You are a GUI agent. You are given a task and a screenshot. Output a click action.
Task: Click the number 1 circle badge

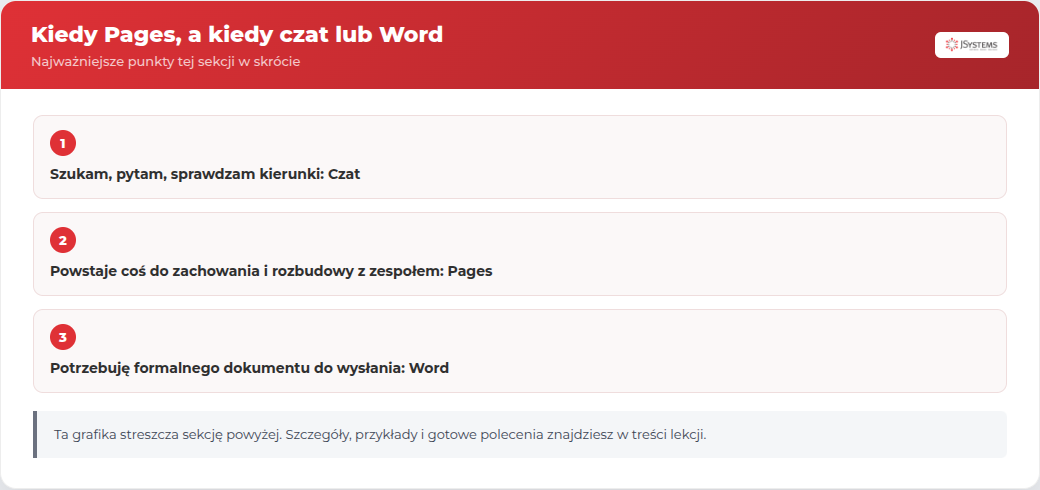coord(63,143)
